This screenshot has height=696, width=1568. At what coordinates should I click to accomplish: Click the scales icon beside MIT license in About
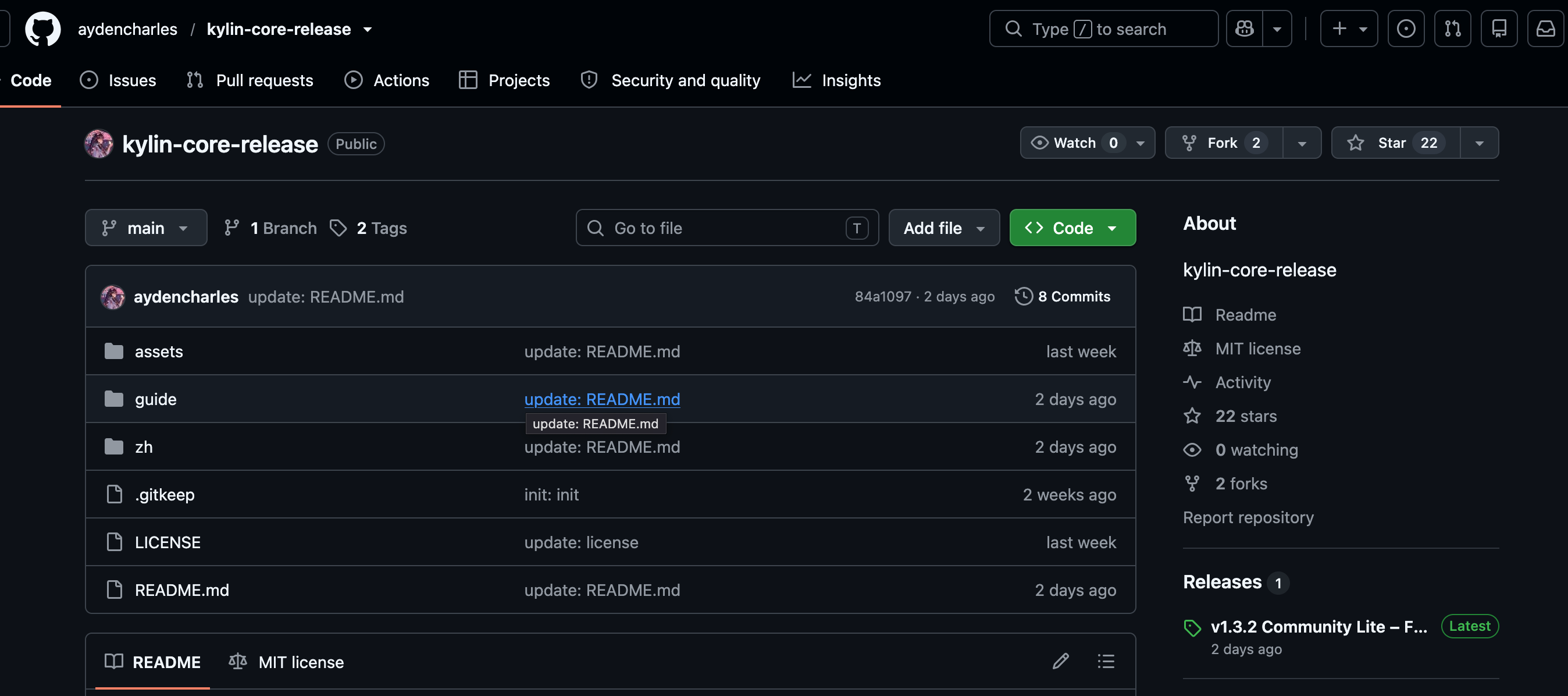tap(1192, 349)
